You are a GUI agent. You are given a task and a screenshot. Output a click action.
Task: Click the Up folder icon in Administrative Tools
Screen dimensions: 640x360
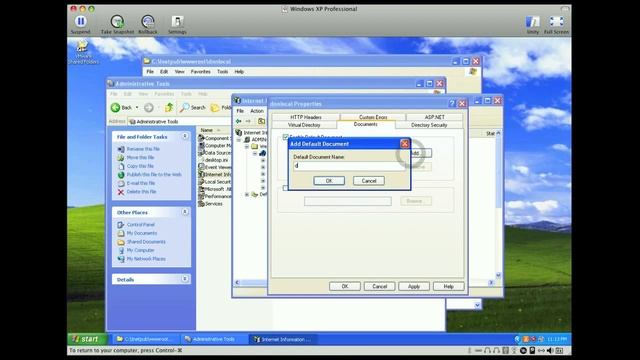(x=169, y=107)
